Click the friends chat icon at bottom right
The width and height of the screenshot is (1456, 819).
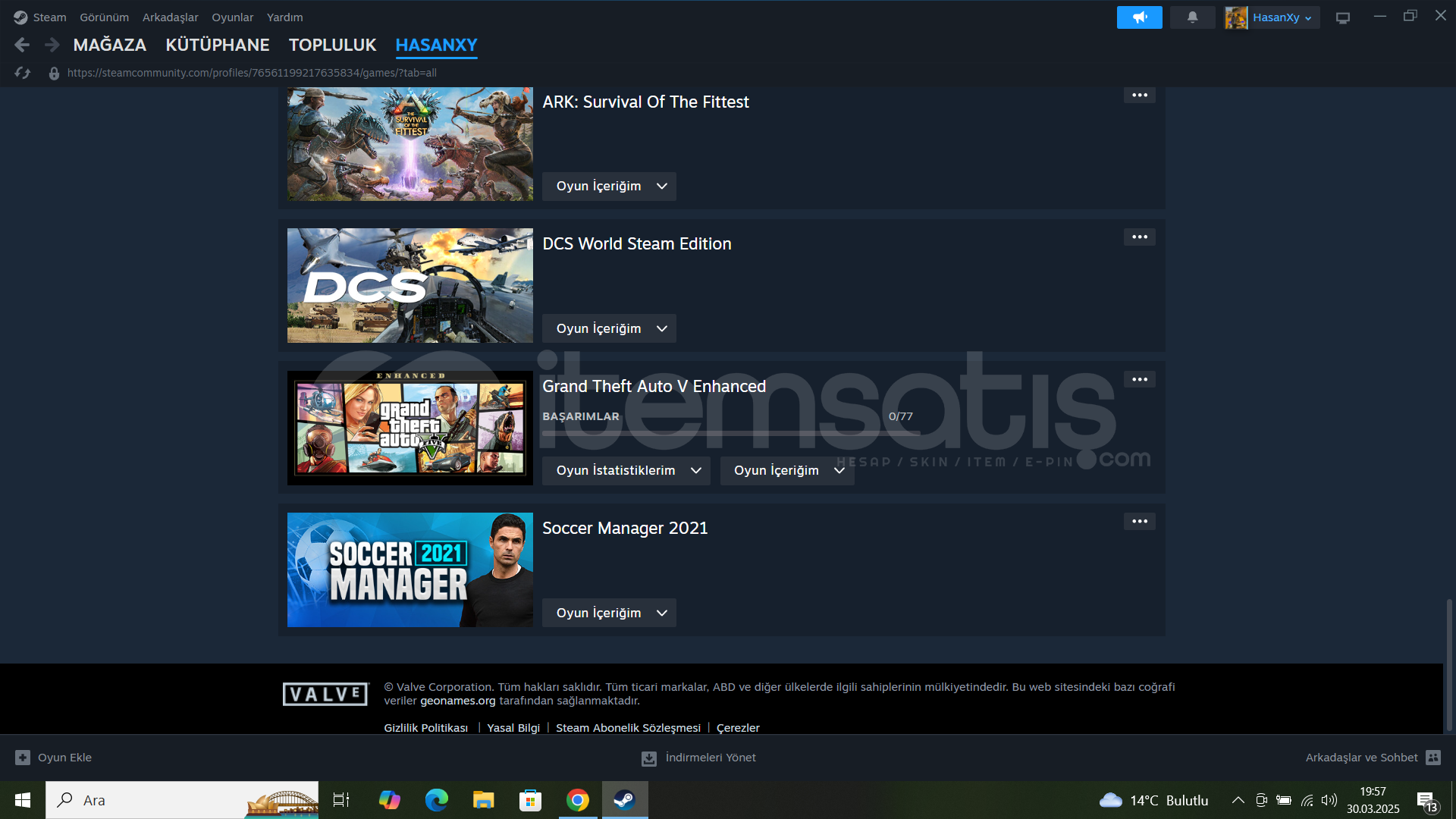pyautogui.click(x=1433, y=758)
